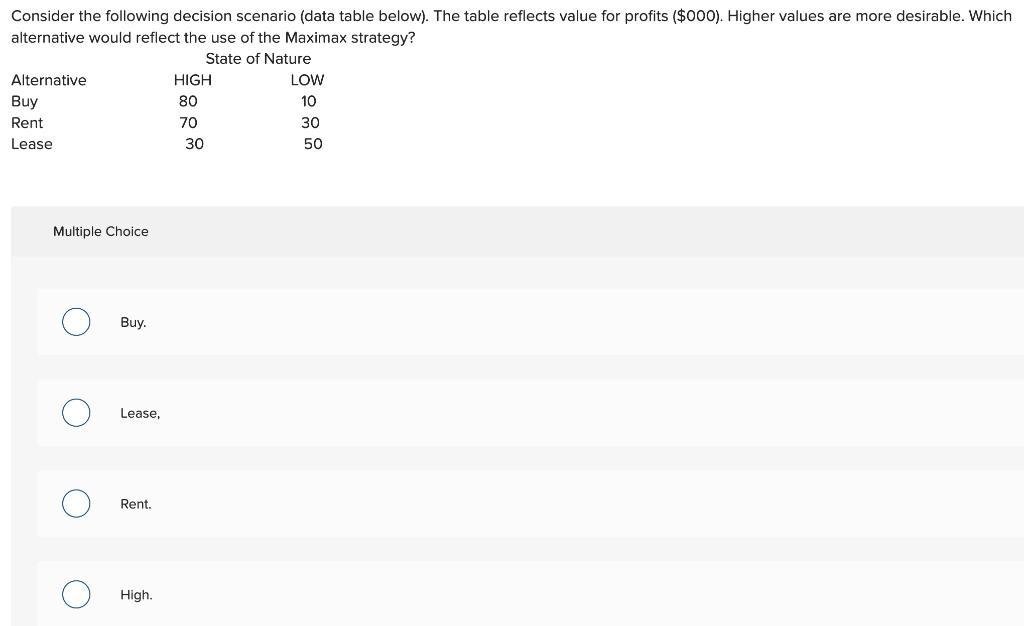
Task: Select the radio button for Rent
Action: tap(76, 504)
